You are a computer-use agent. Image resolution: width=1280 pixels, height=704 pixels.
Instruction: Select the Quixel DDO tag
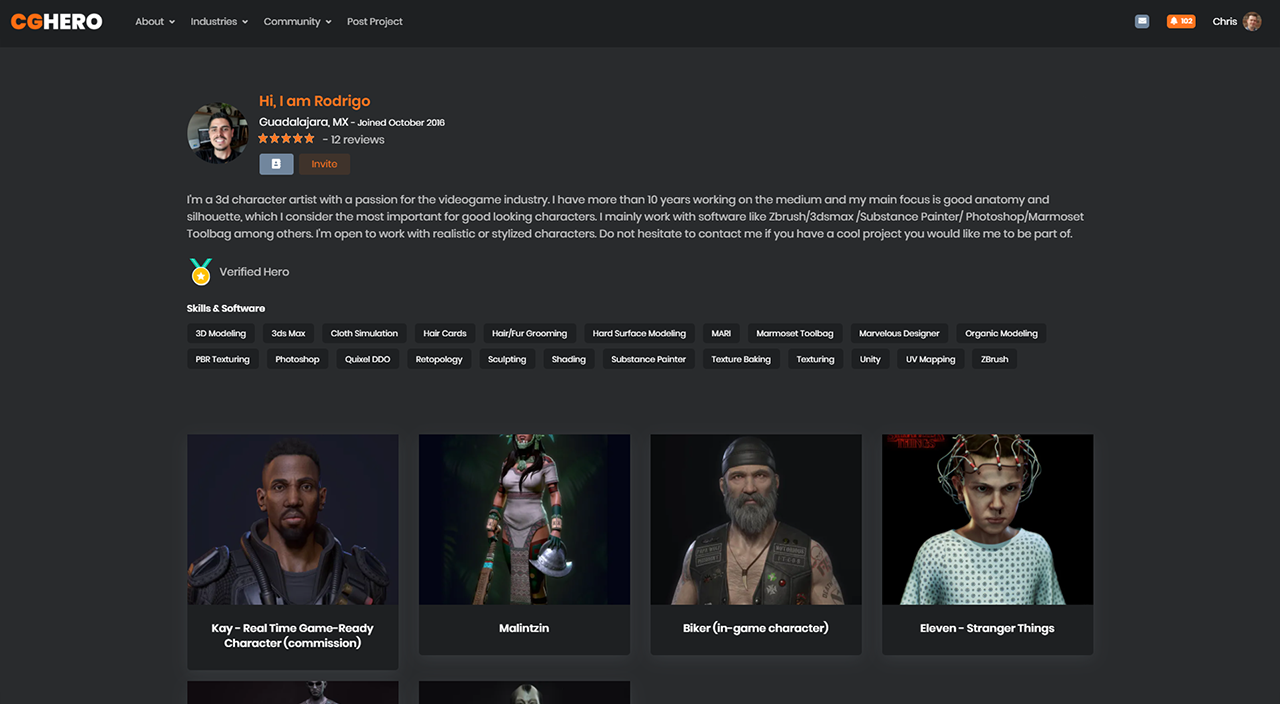[x=368, y=359]
